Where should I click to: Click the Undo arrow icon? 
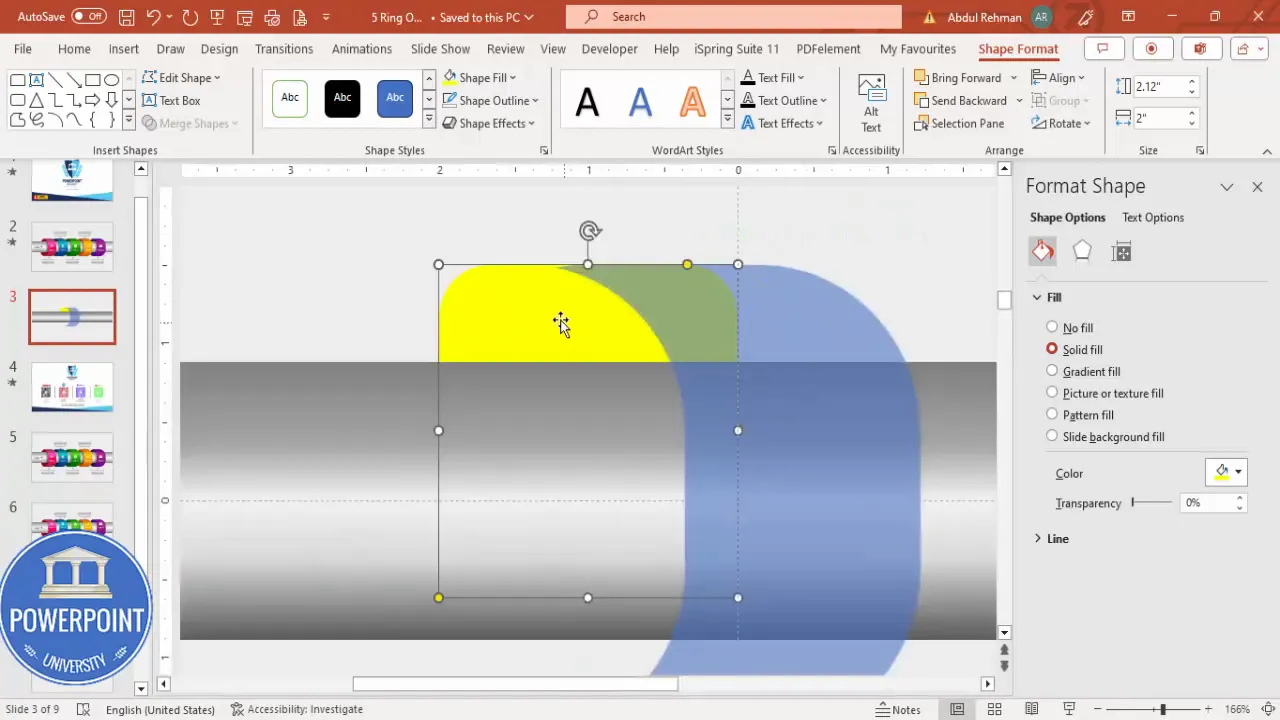[153, 17]
